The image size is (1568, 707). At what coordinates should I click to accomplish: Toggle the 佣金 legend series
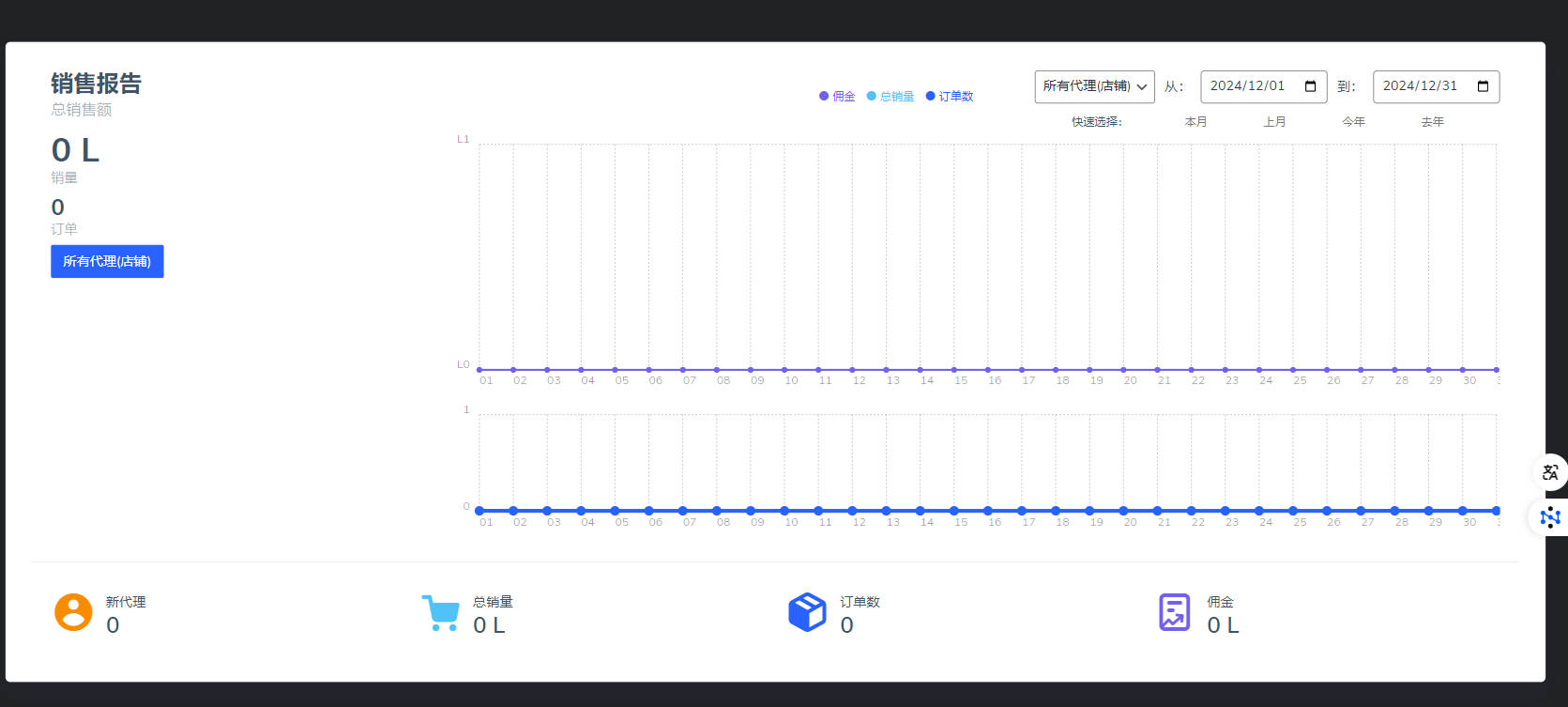[x=837, y=96]
